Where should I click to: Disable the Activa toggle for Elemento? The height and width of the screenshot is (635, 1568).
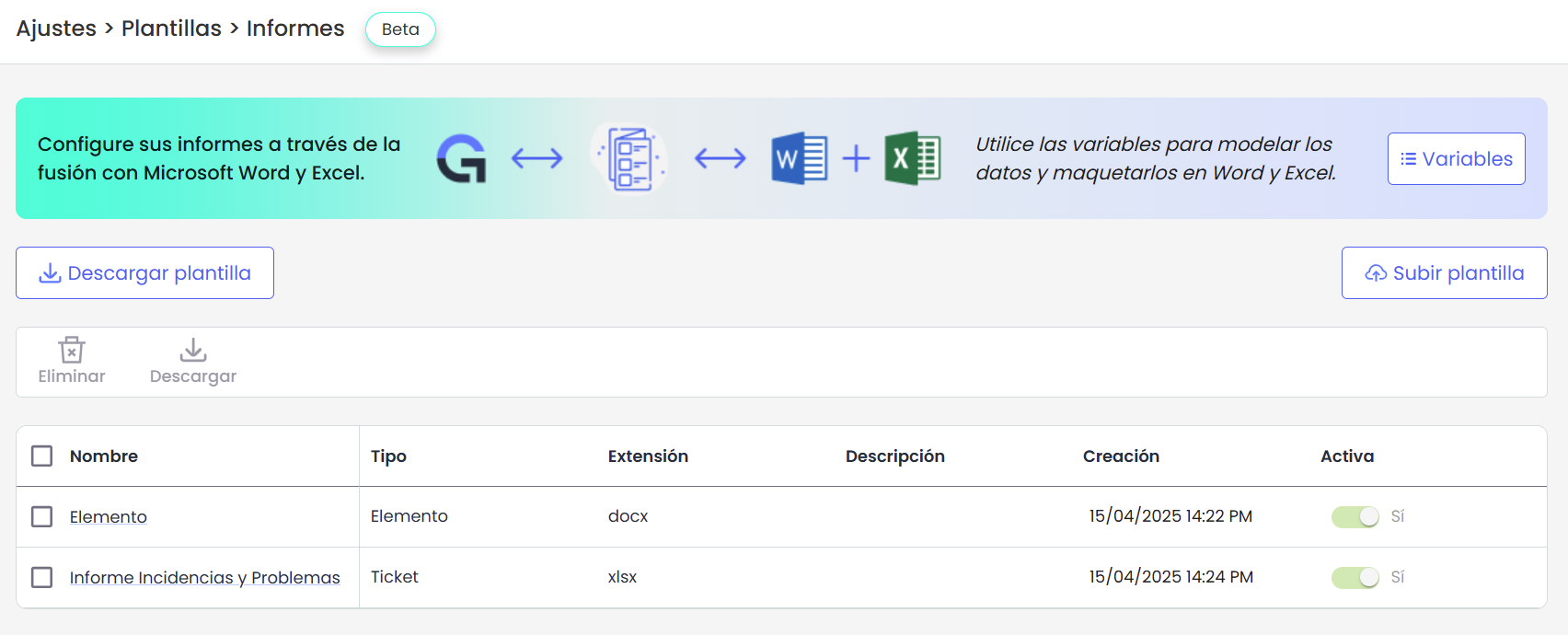(x=1355, y=517)
